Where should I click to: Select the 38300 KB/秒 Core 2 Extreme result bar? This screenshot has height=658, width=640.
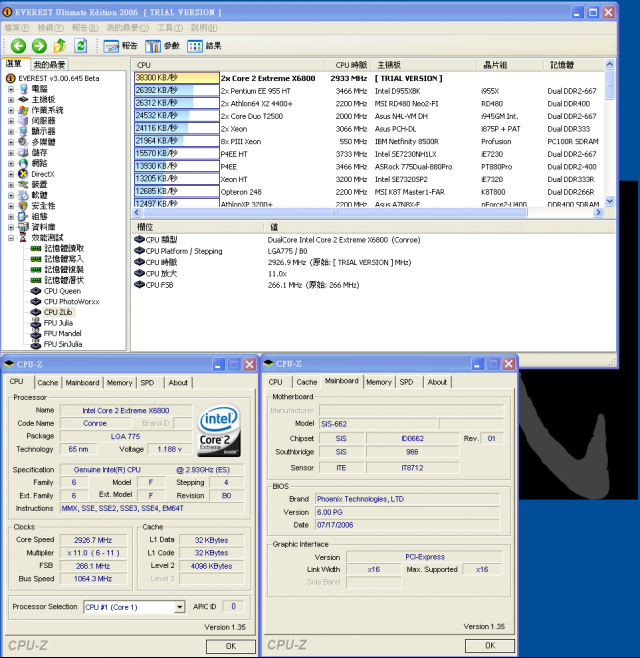pyautogui.click(x=177, y=78)
